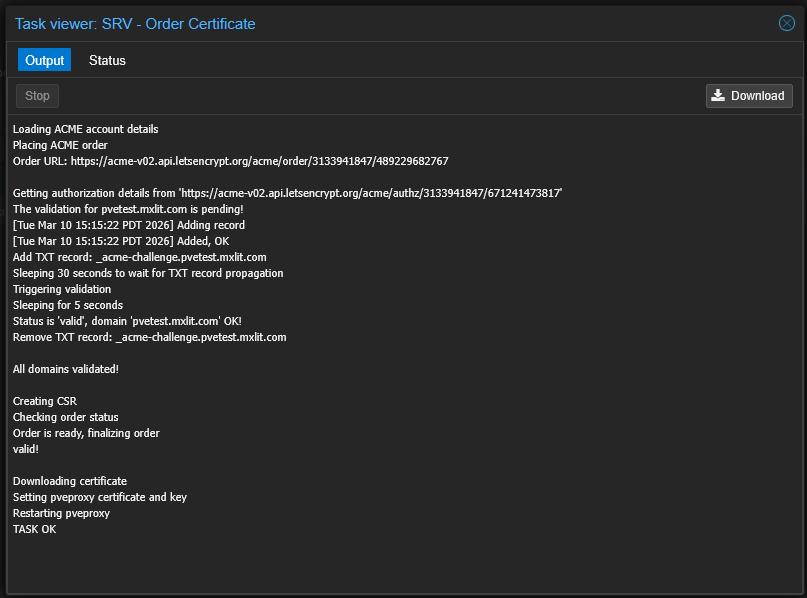807x598 pixels.
Task: Click the download tray arrow icon
Action: point(718,96)
